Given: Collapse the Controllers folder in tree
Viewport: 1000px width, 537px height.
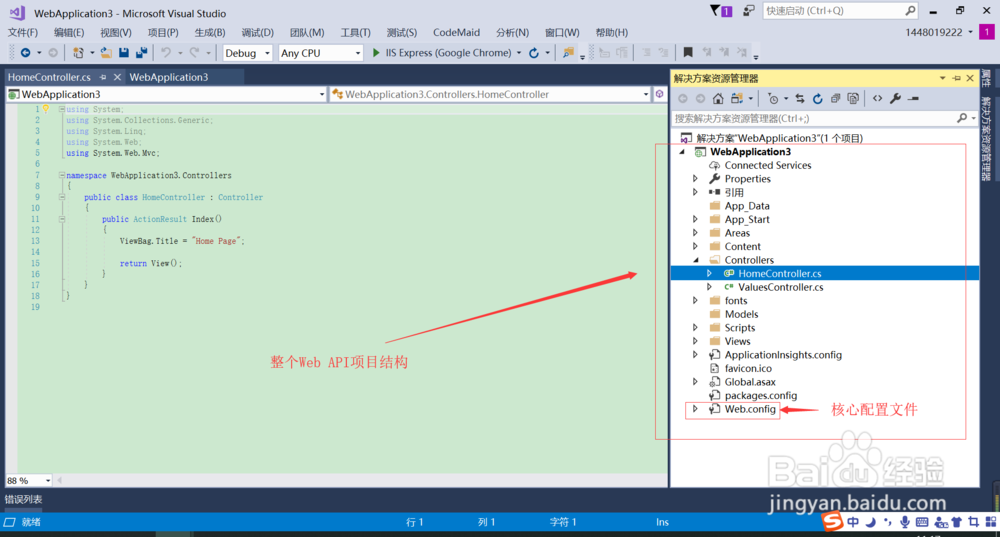Looking at the screenshot, I should click(696, 260).
